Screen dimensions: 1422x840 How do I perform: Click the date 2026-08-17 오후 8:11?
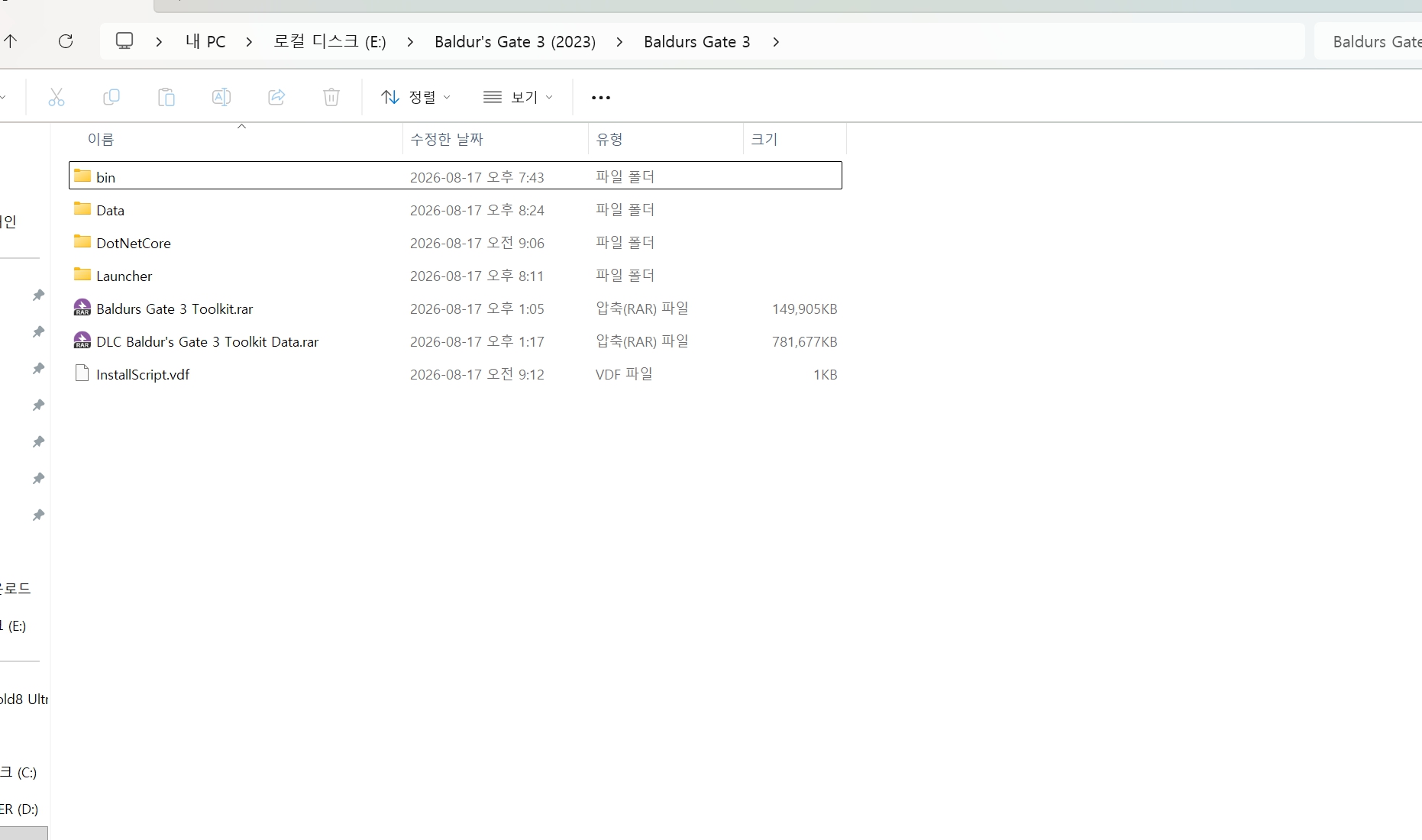point(477,276)
